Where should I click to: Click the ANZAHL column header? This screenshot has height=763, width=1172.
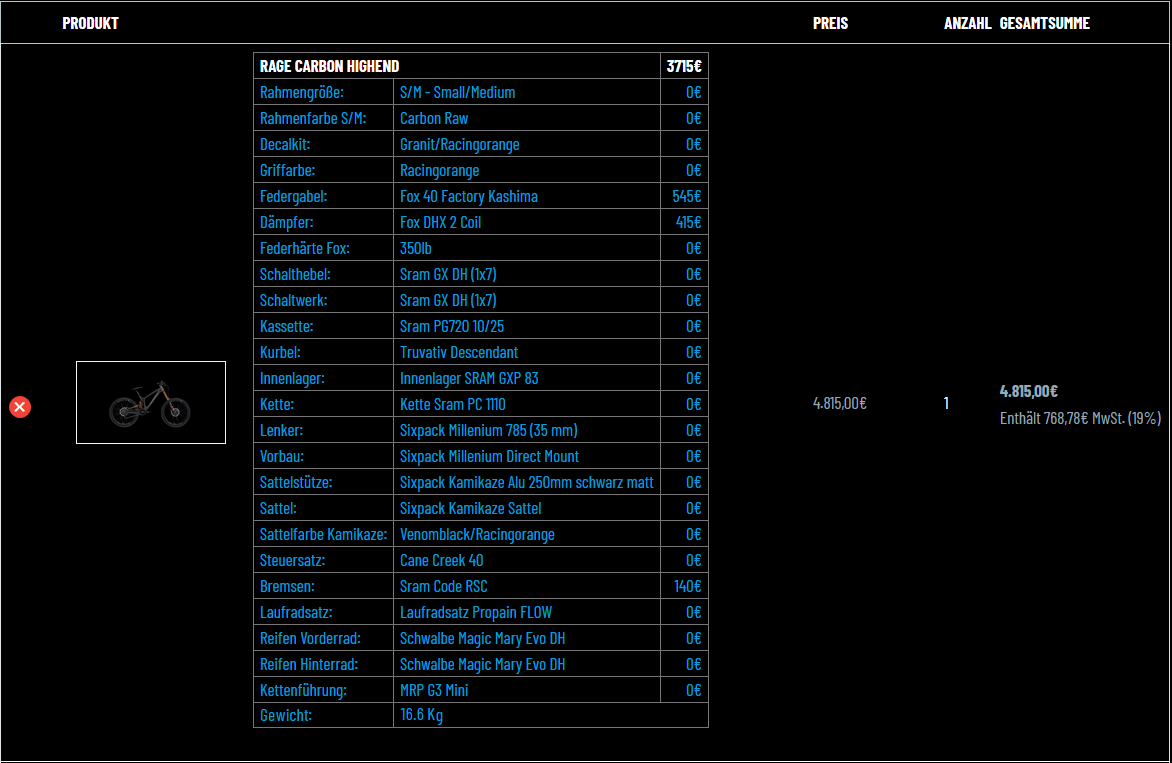[967, 23]
